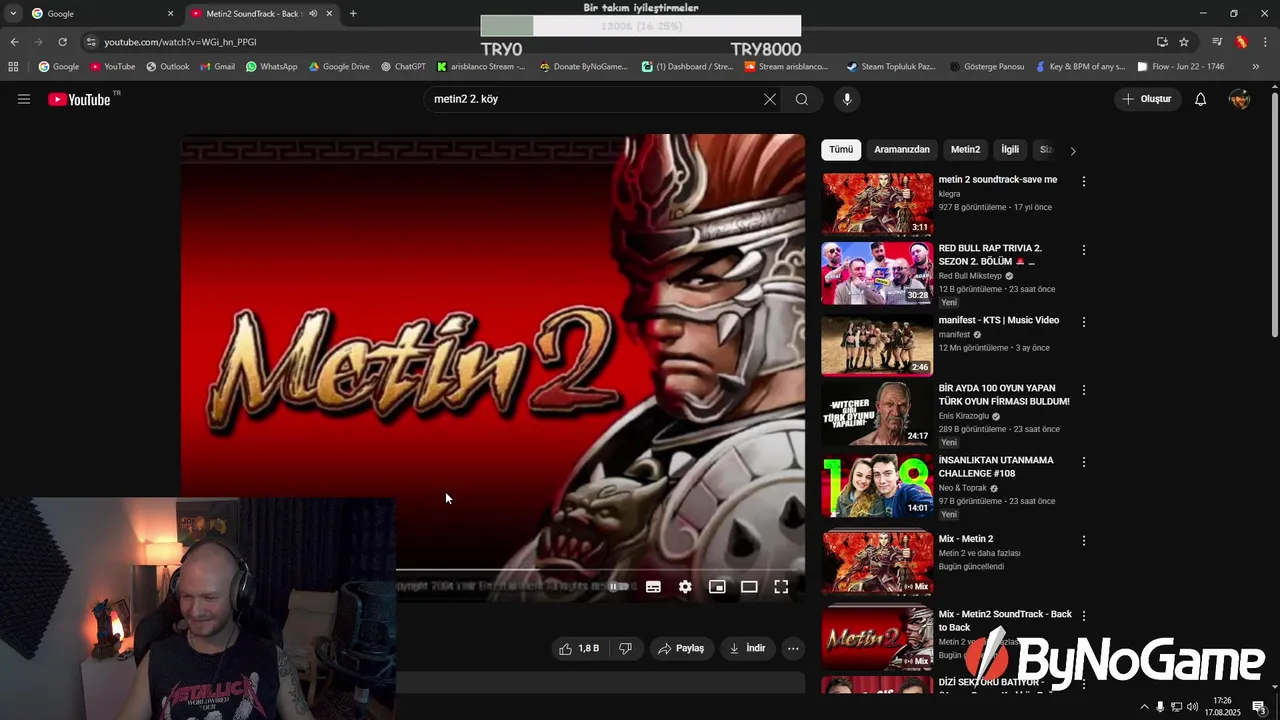Share the video with Paylaş
The image size is (1280, 720).
(681, 648)
